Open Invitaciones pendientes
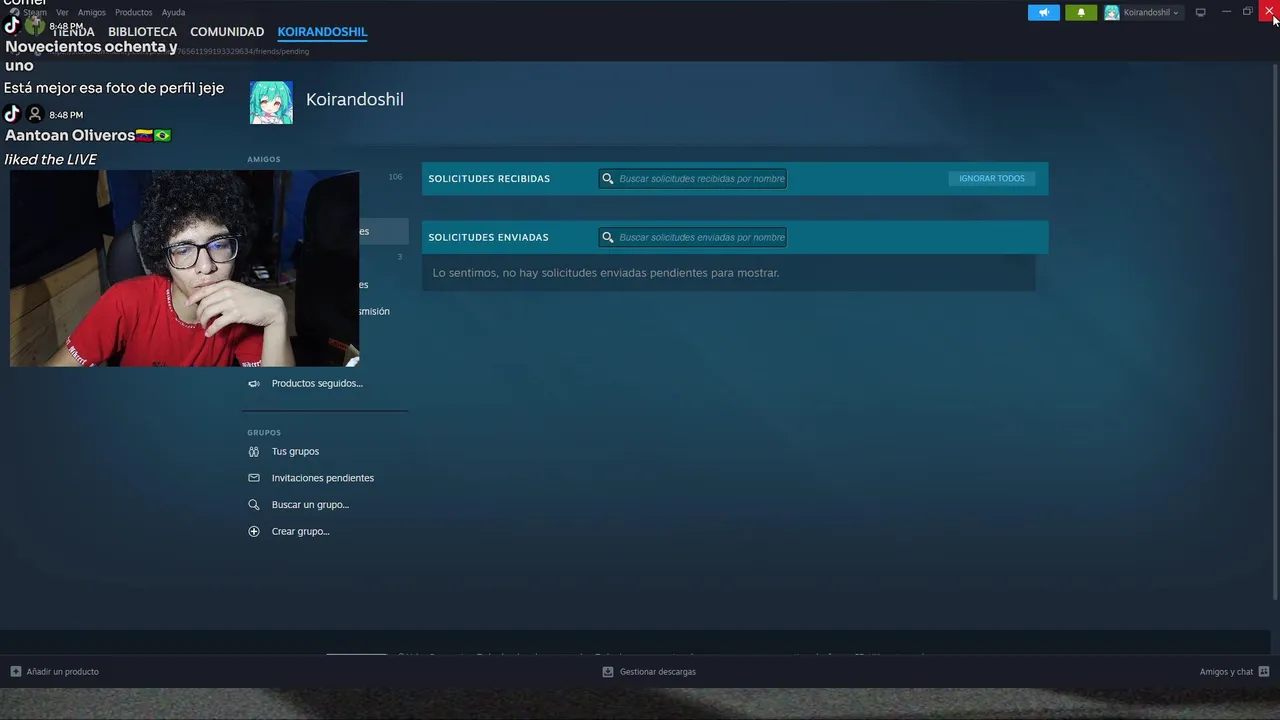The width and height of the screenshot is (1280, 720). coord(323,478)
